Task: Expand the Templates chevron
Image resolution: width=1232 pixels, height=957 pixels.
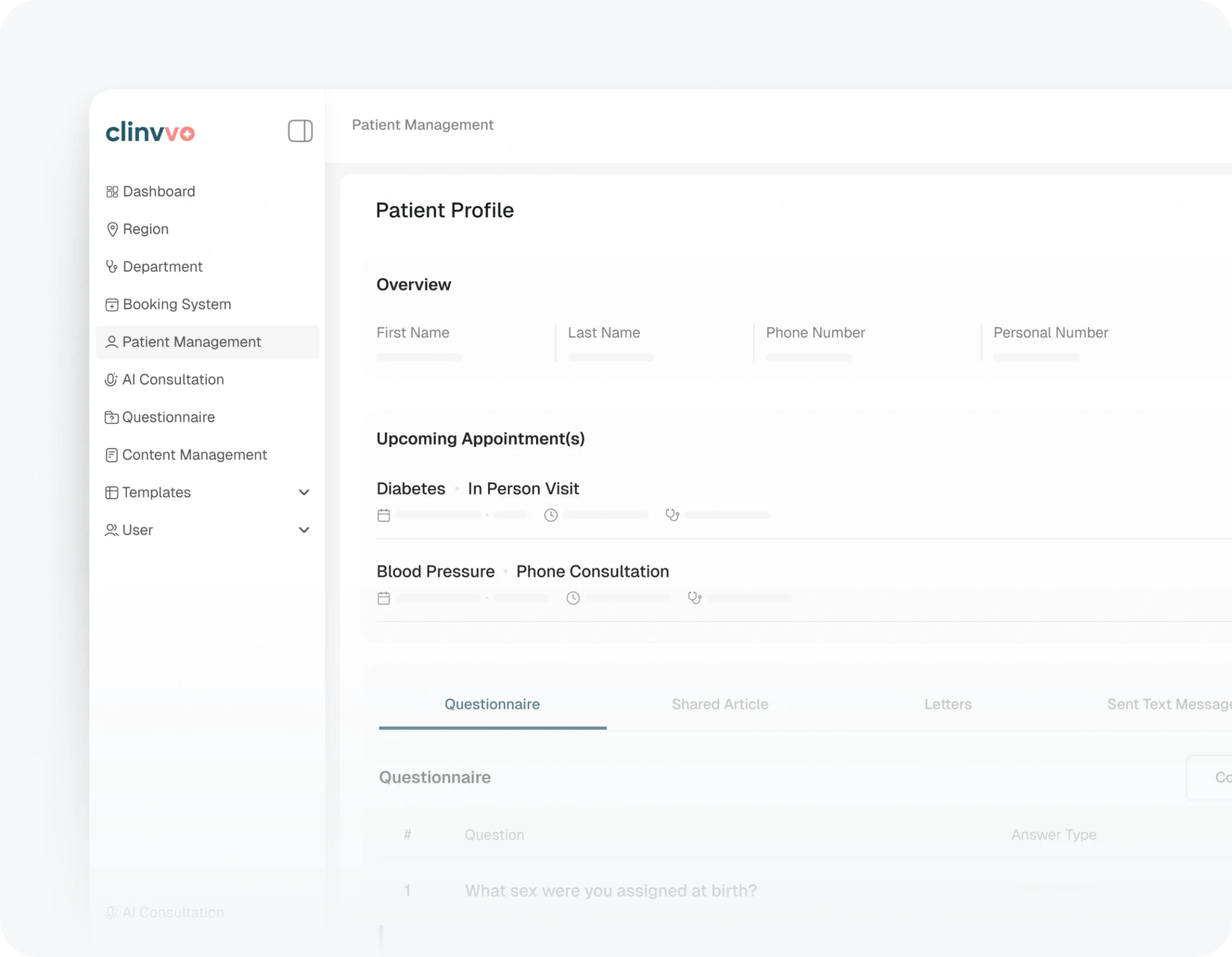Action: (x=304, y=492)
